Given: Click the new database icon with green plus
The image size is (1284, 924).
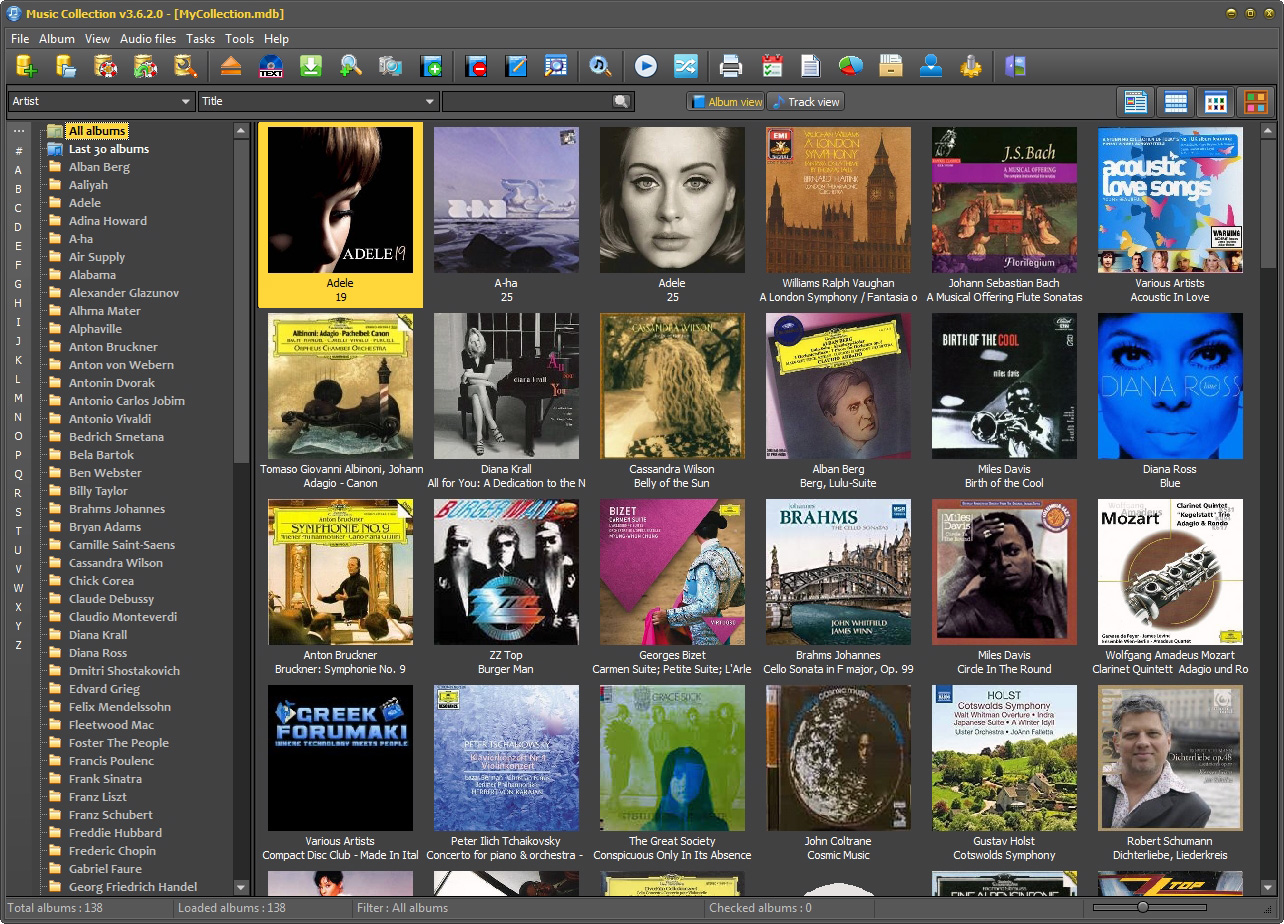Looking at the screenshot, I should point(27,67).
